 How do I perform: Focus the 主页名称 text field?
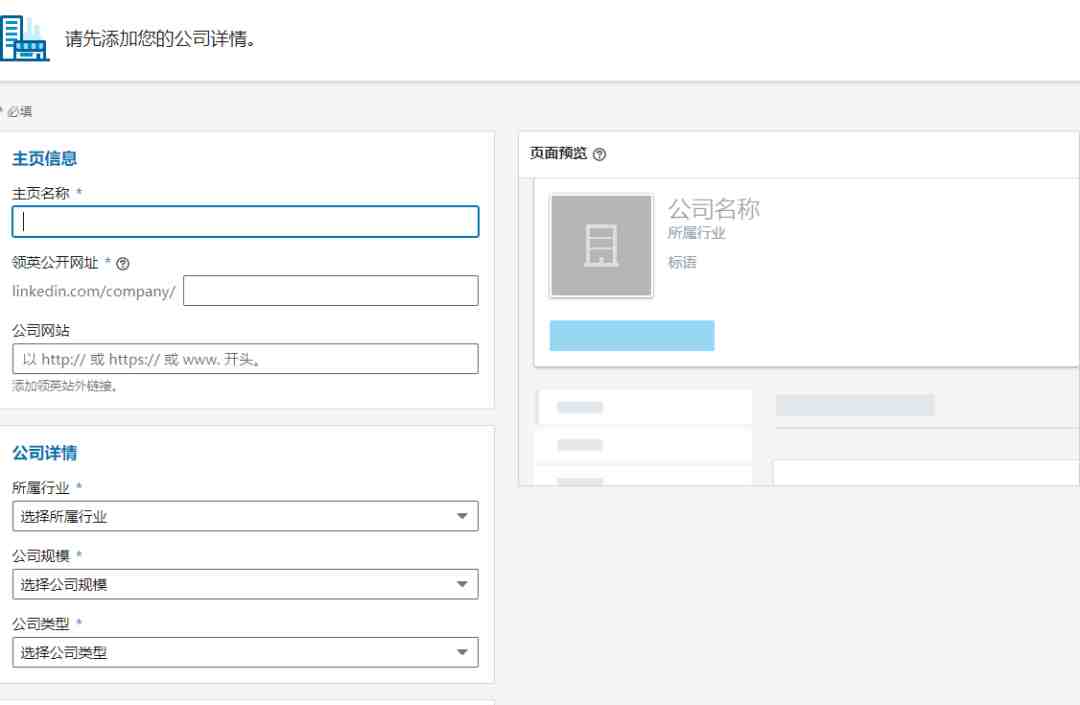coord(245,222)
